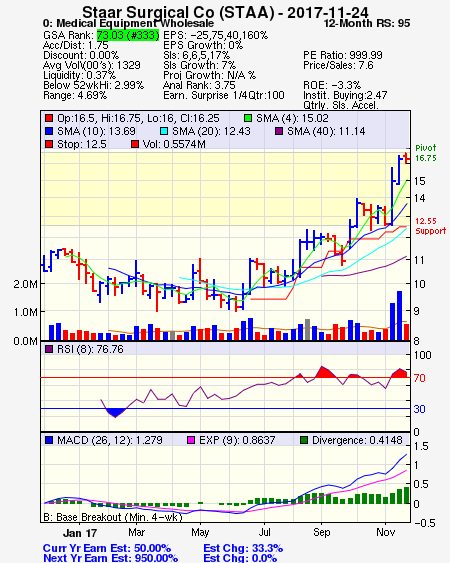
Task: Click the SMA (4): 15.02 legend text
Action: pos(292,118)
